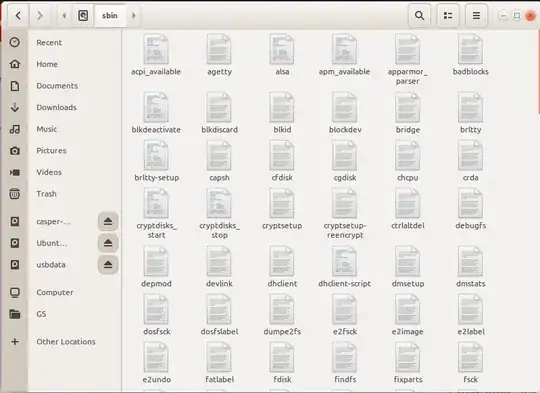
Task: Select the badblocks file
Action: [470, 55]
